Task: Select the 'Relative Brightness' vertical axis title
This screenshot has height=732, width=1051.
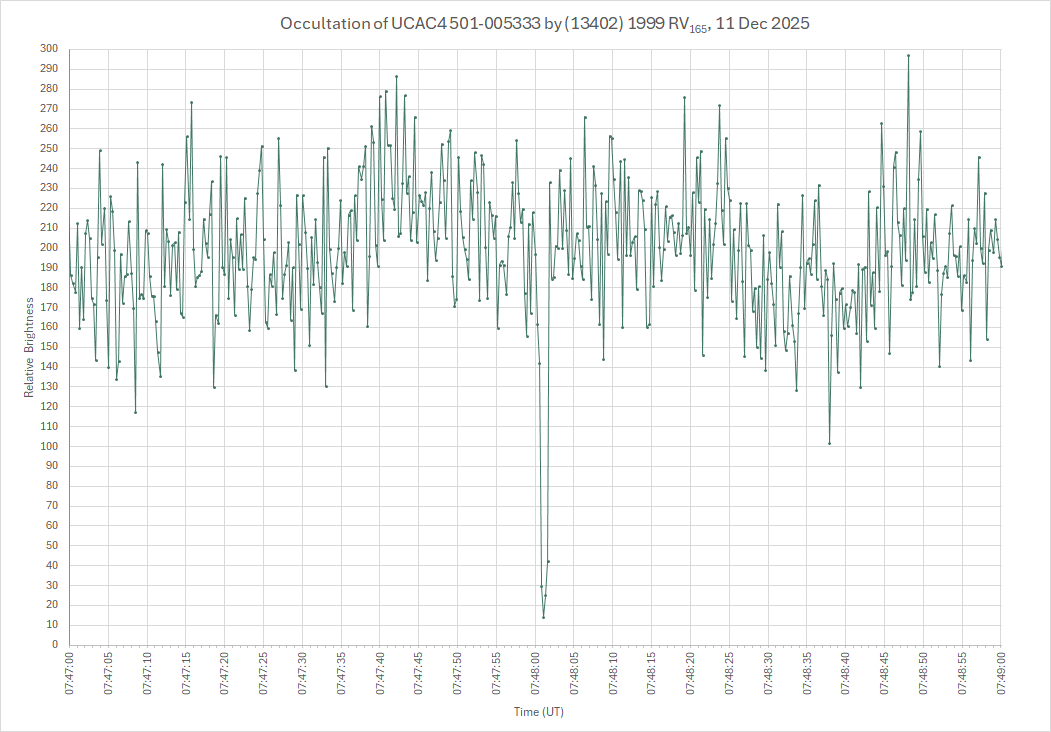Action: 30,346
